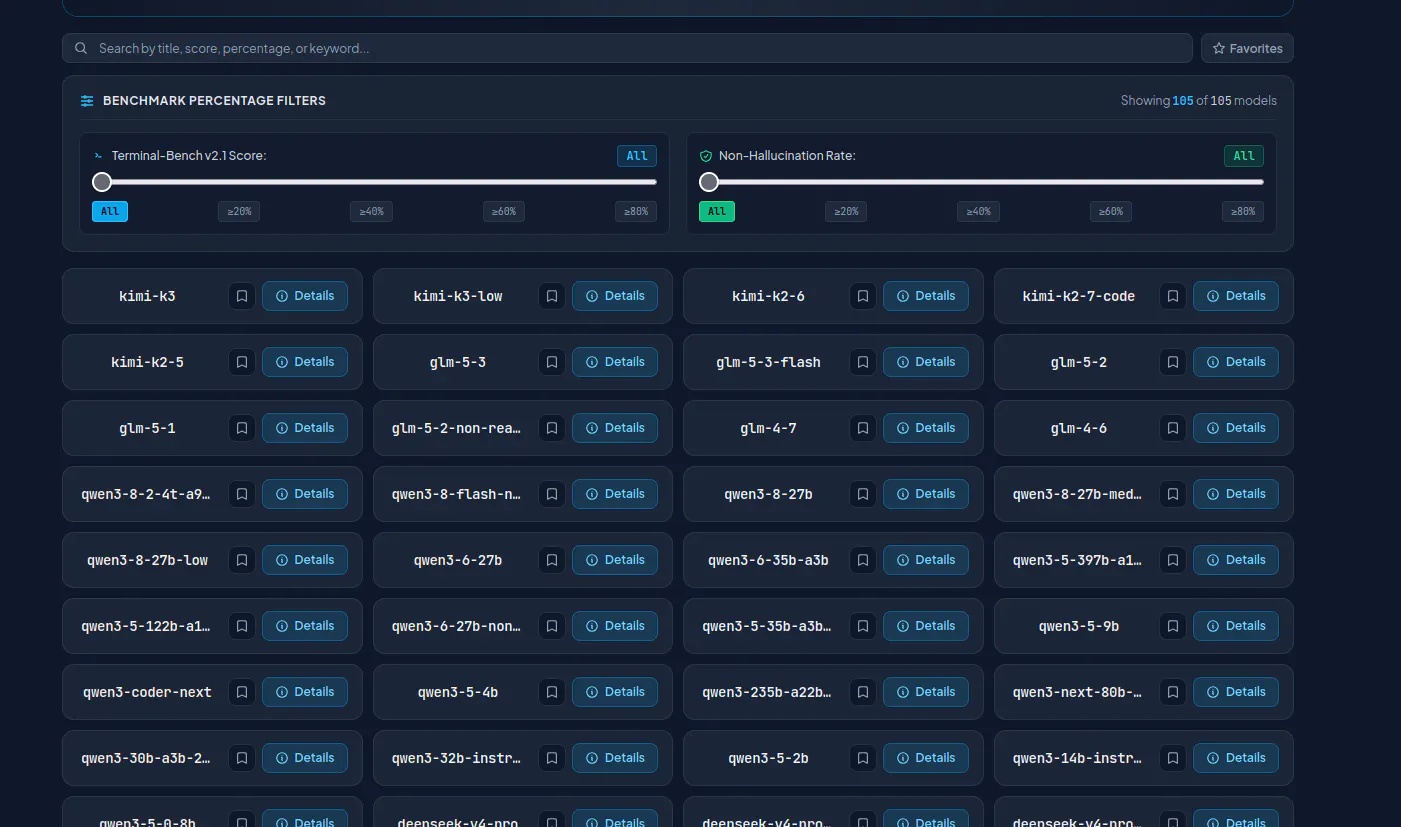This screenshot has width=1401, height=827.
Task: Click the Non-Hallucination 'All' value badge
Action: pos(1244,156)
